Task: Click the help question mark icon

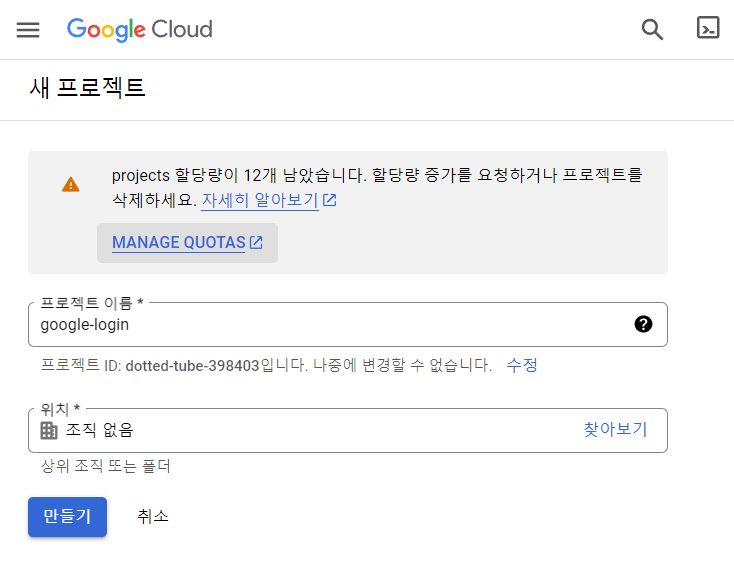Action: (x=643, y=324)
